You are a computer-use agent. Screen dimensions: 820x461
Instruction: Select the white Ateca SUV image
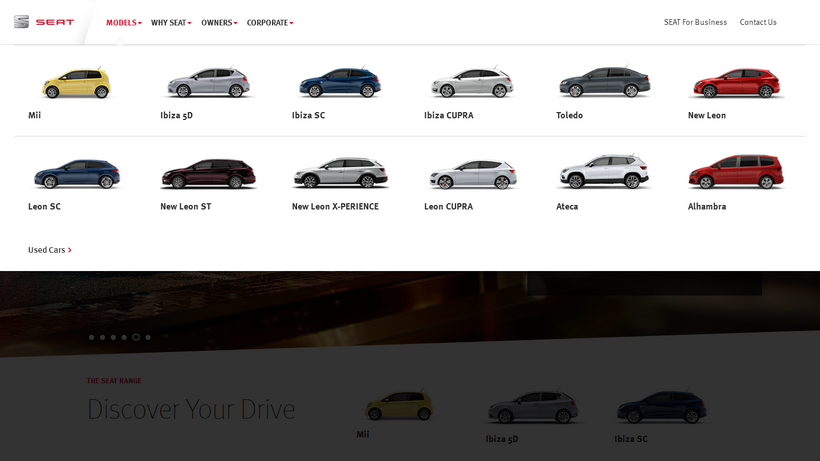605,171
